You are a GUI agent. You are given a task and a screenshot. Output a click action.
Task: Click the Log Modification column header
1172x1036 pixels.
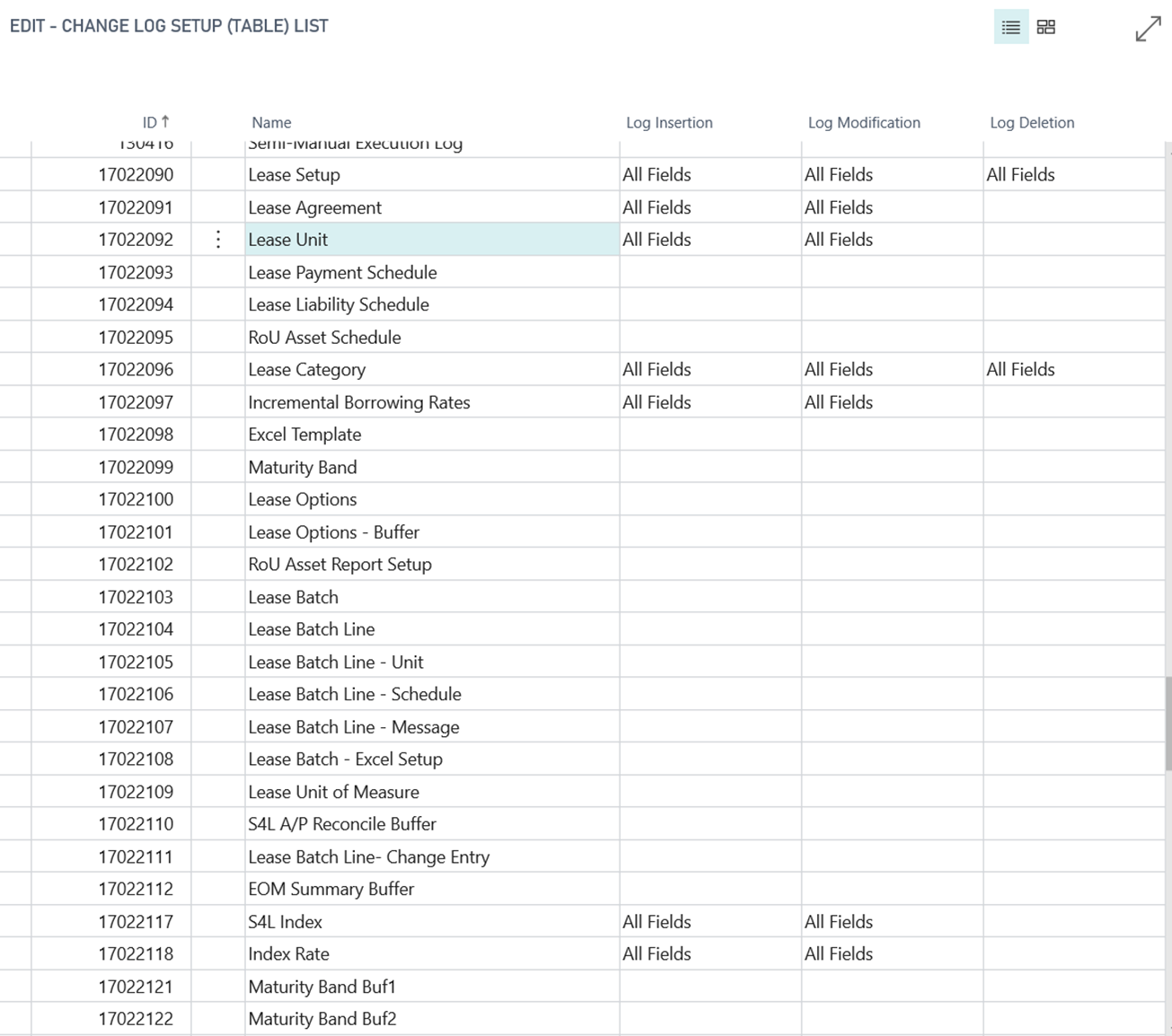(864, 122)
